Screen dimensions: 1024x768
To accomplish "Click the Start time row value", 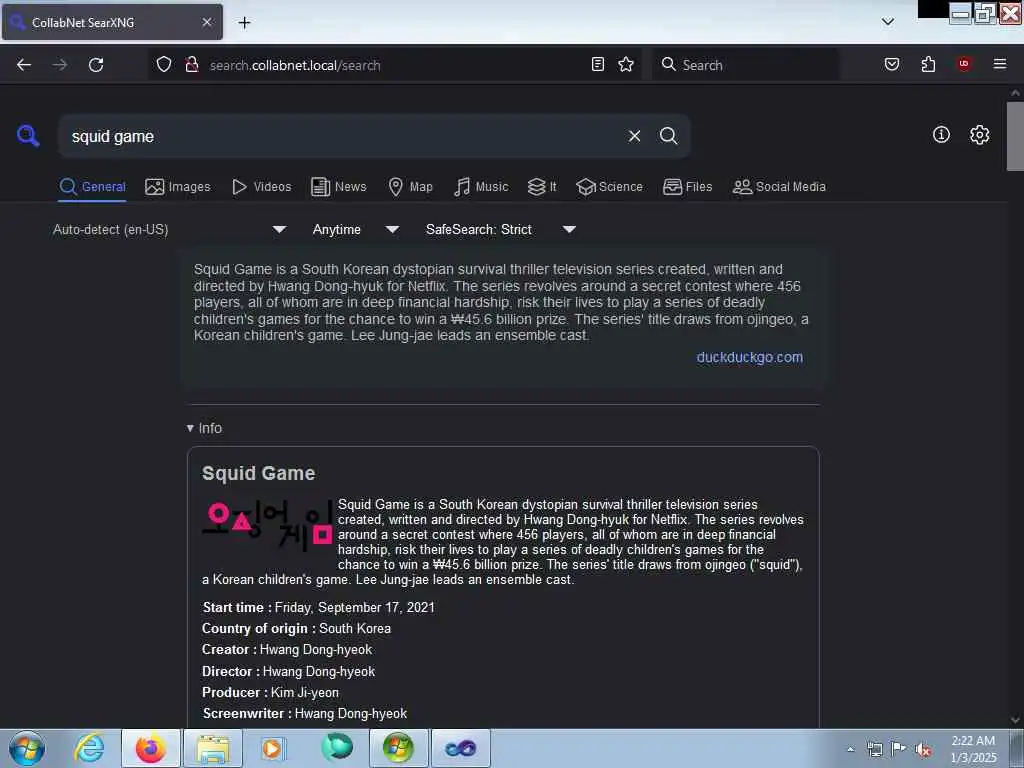I will (355, 607).
